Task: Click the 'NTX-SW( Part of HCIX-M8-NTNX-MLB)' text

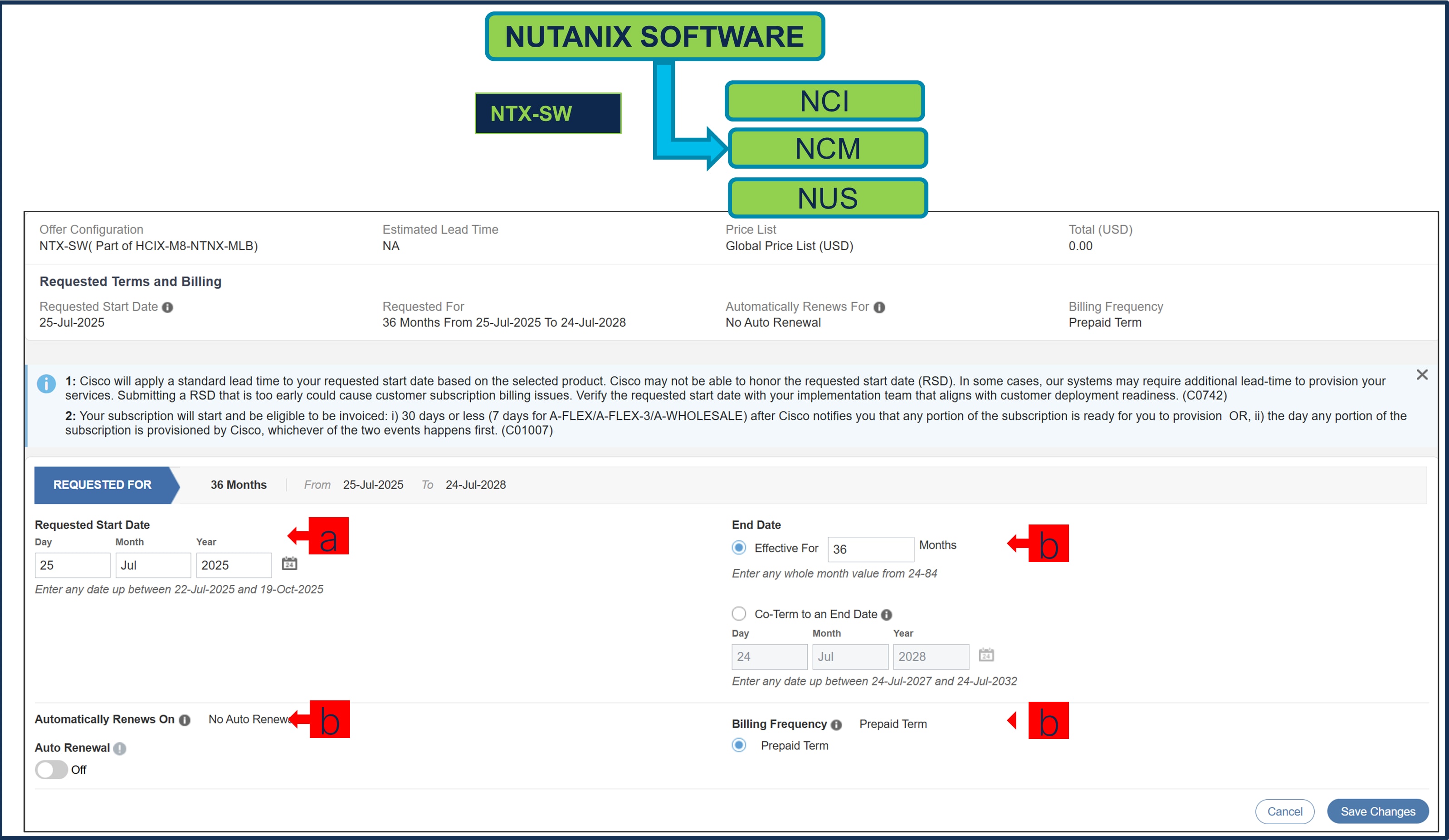Action: point(148,246)
